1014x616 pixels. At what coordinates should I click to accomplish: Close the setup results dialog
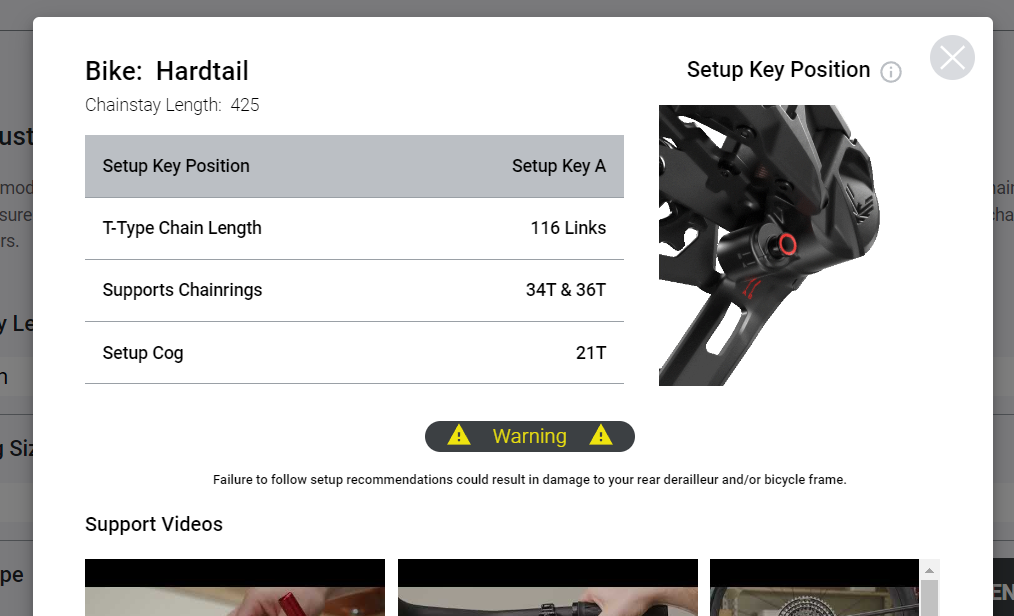pyautogui.click(x=952, y=58)
